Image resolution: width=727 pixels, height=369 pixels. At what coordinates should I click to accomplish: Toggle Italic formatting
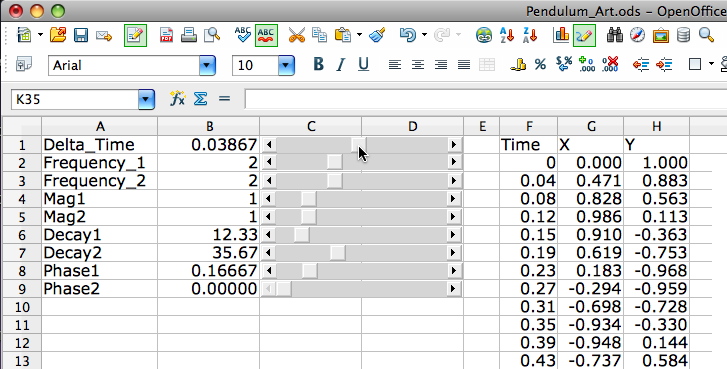pyautogui.click(x=341, y=64)
